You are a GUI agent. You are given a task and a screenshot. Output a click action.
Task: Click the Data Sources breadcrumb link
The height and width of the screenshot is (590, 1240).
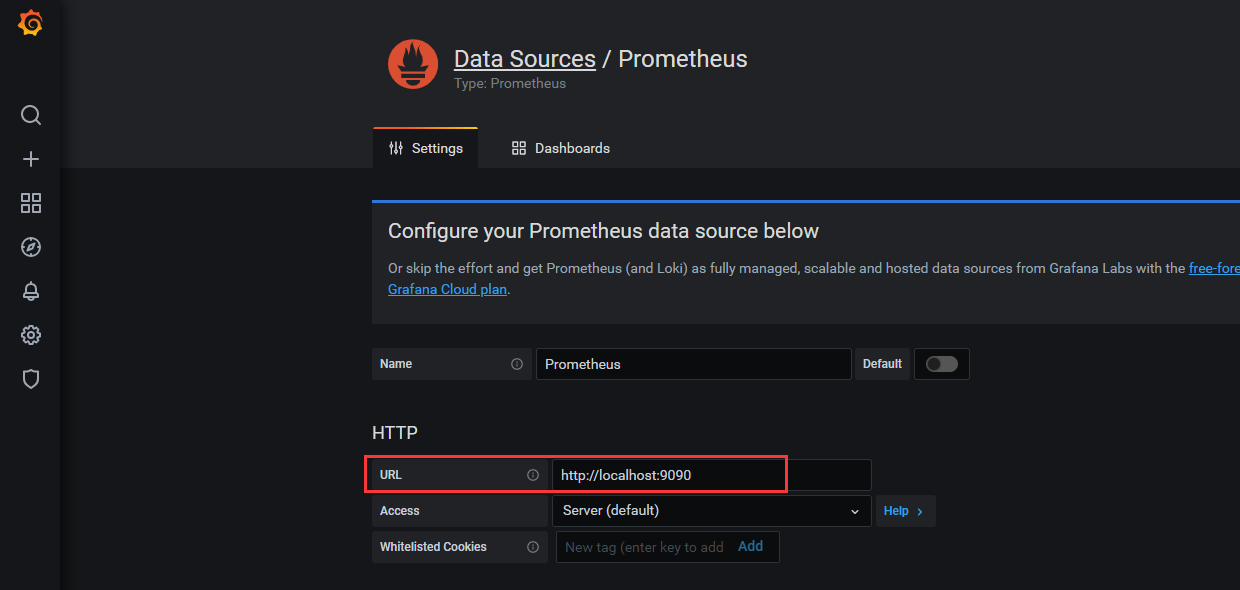[524, 59]
